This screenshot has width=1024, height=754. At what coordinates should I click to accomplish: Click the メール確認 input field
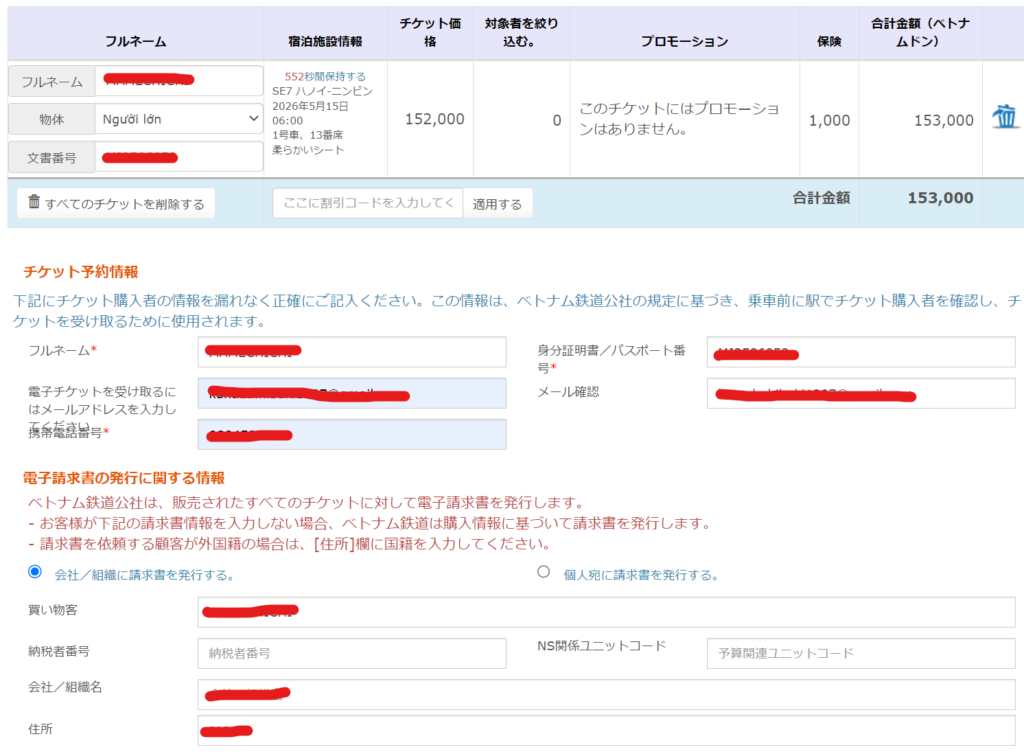[x=860, y=393]
